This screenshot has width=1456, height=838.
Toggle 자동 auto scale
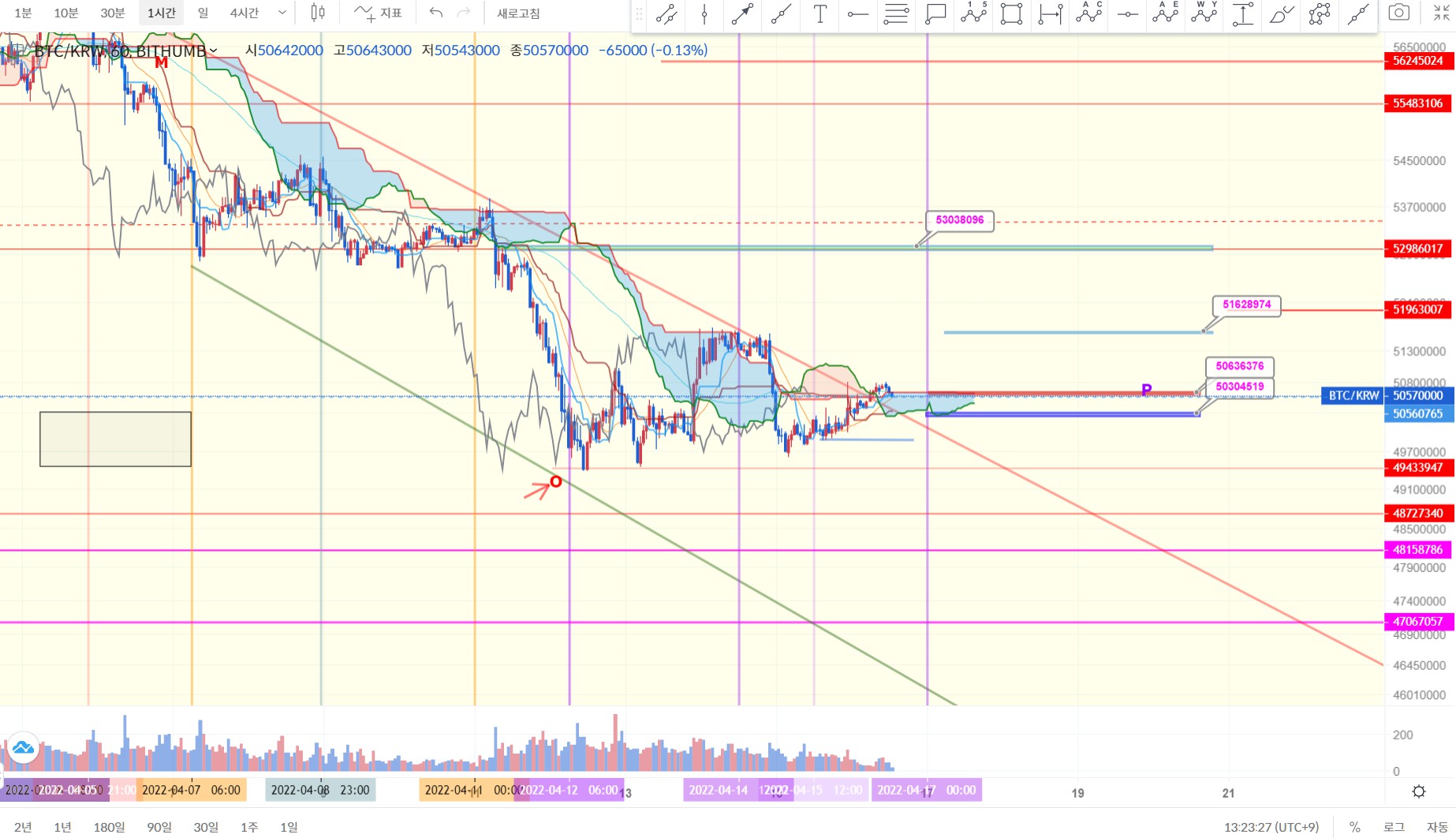tap(1436, 827)
